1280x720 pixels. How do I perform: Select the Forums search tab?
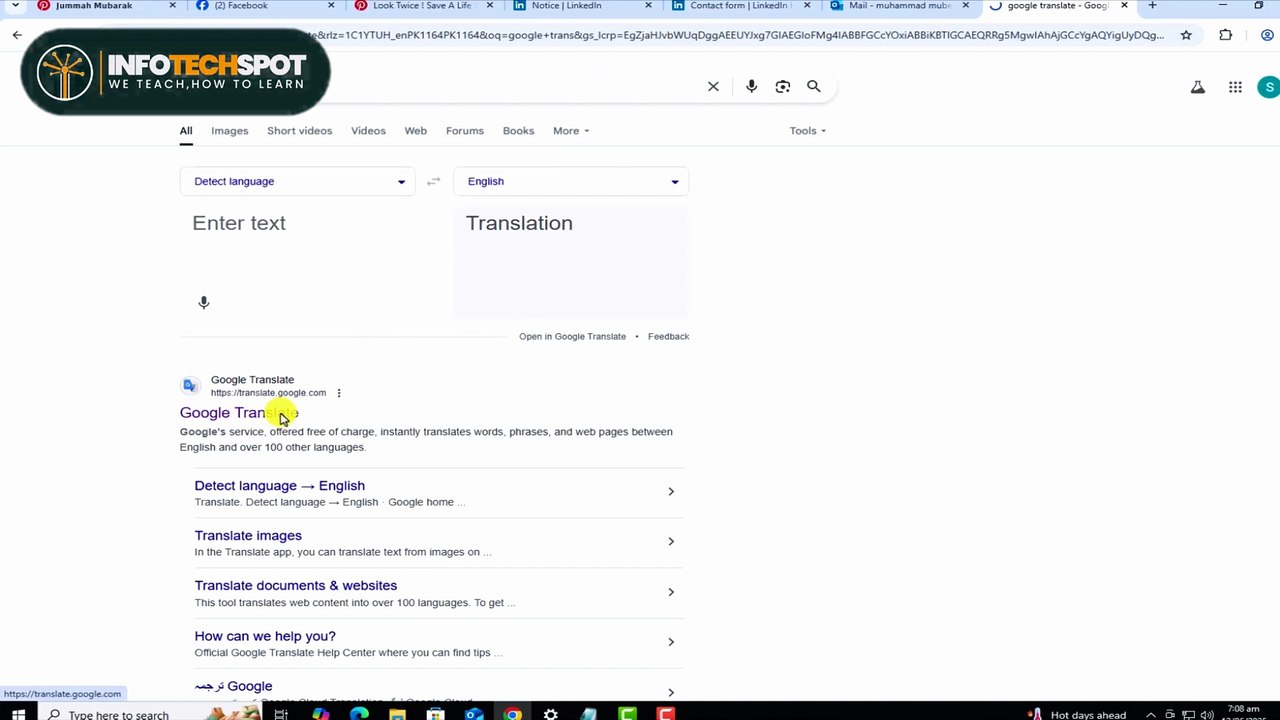pos(464,131)
